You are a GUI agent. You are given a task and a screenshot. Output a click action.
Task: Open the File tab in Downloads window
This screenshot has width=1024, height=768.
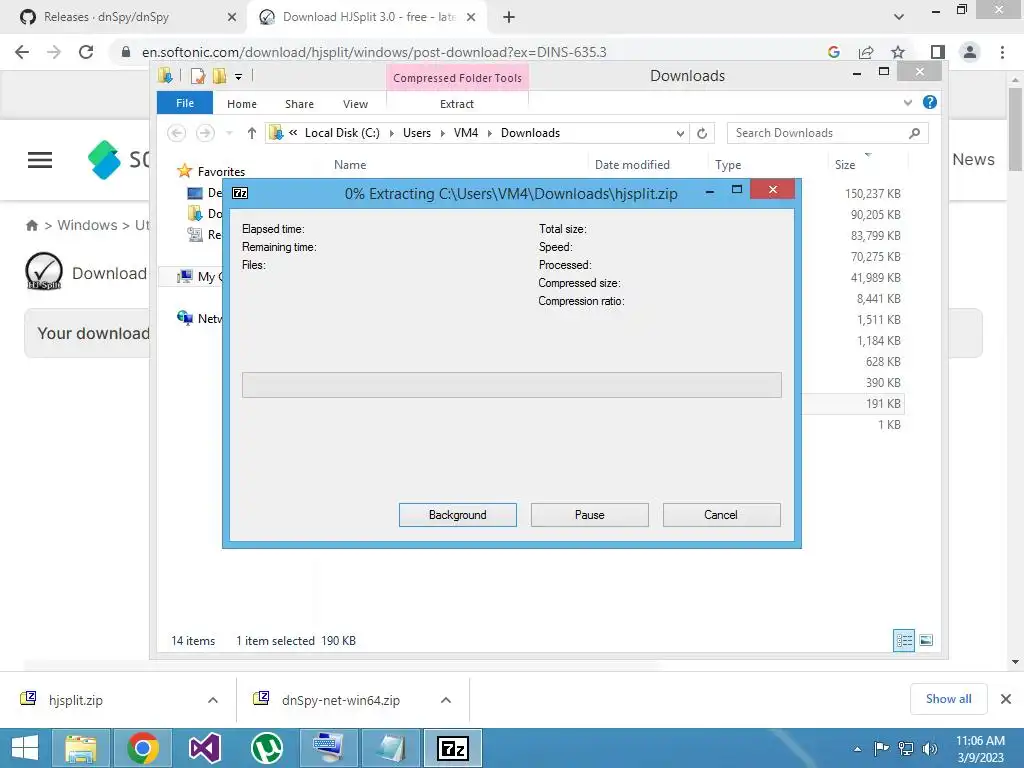tap(185, 103)
